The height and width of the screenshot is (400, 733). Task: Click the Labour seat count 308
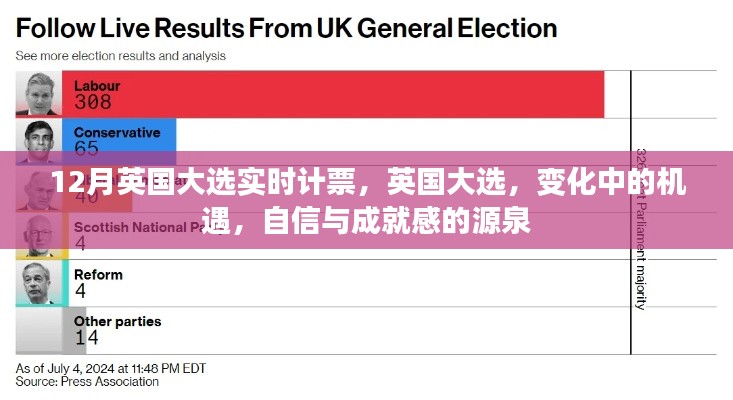click(x=91, y=102)
